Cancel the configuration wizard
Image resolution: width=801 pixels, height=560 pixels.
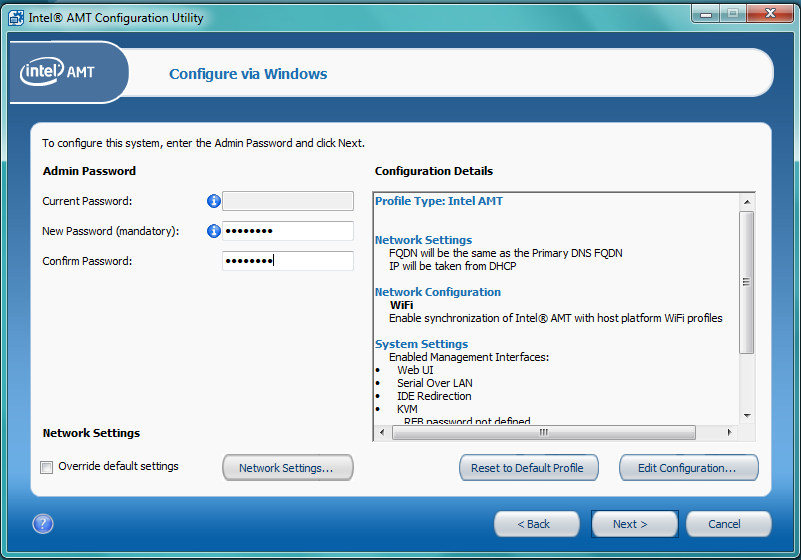(728, 524)
